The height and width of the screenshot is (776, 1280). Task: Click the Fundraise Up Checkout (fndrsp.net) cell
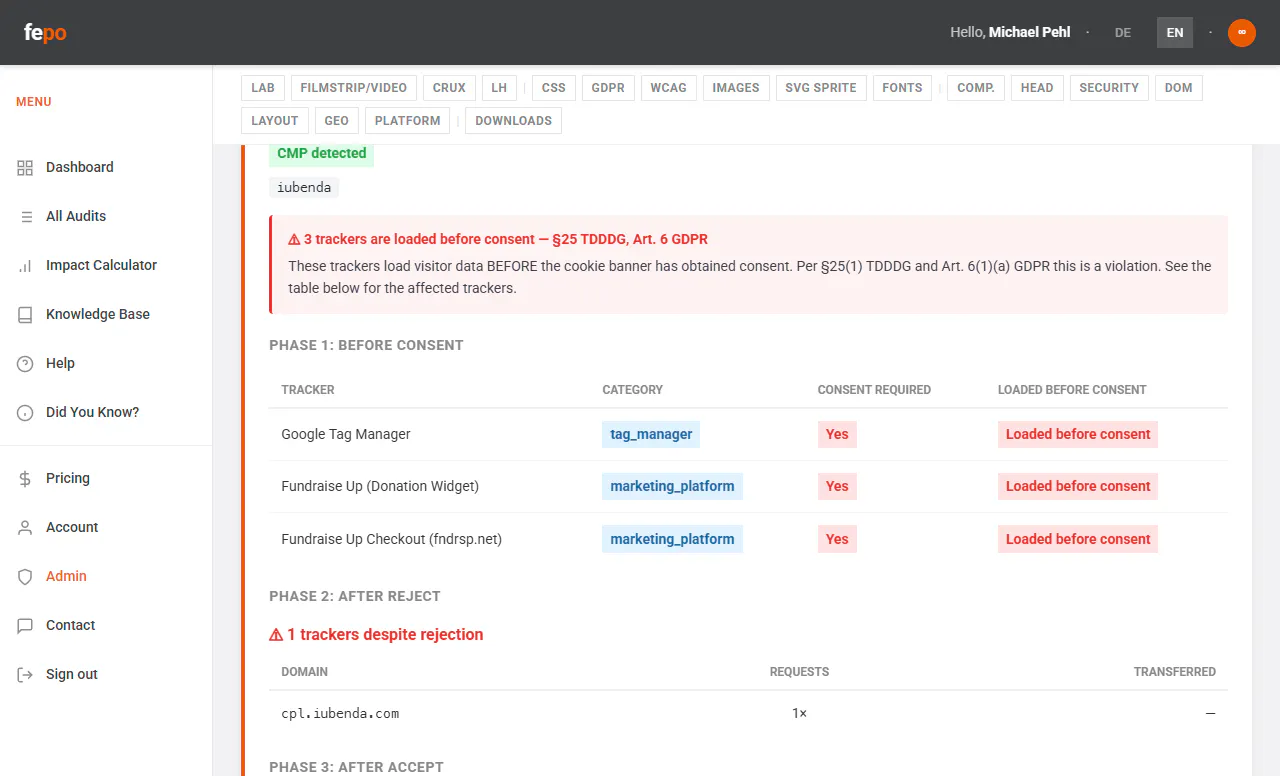(392, 540)
